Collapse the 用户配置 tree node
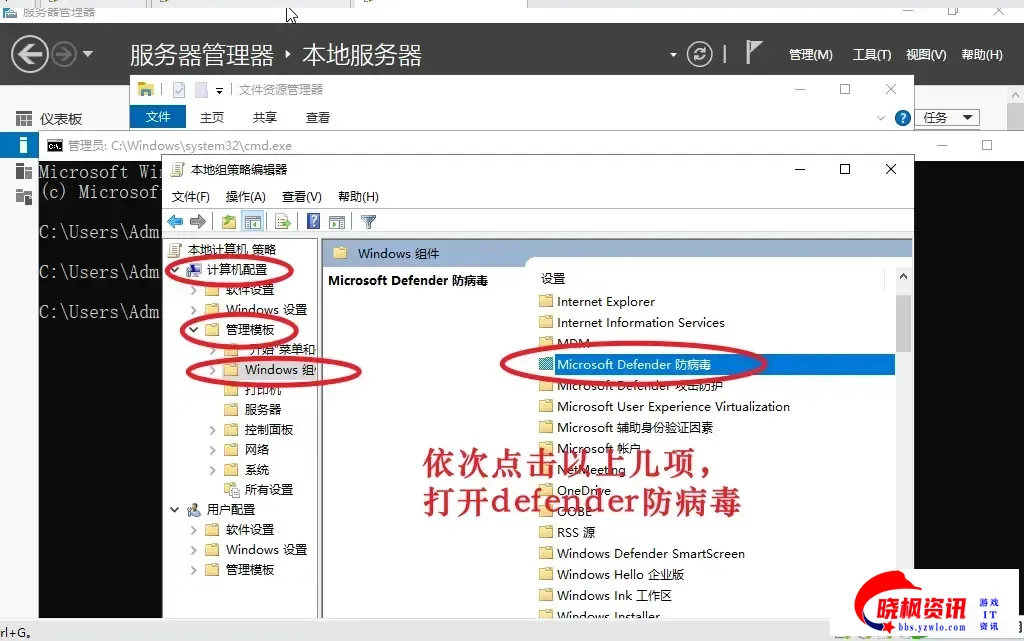The width and height of the screenshot is (1024, 641). click(174, 509)
